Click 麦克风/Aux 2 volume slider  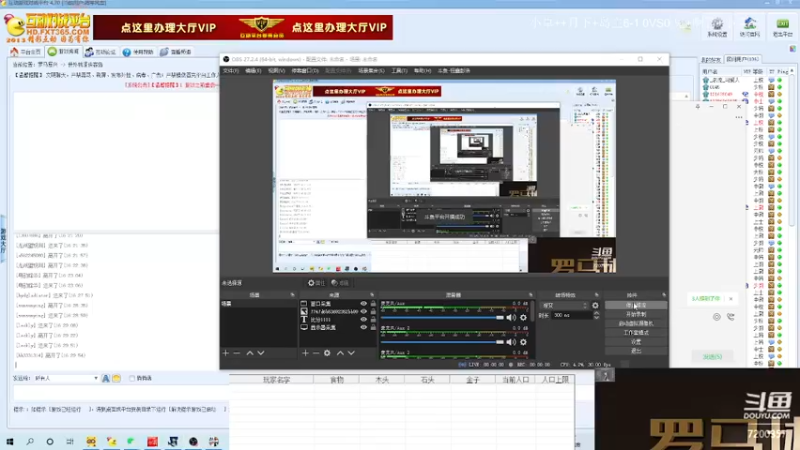tap(442, 342)
